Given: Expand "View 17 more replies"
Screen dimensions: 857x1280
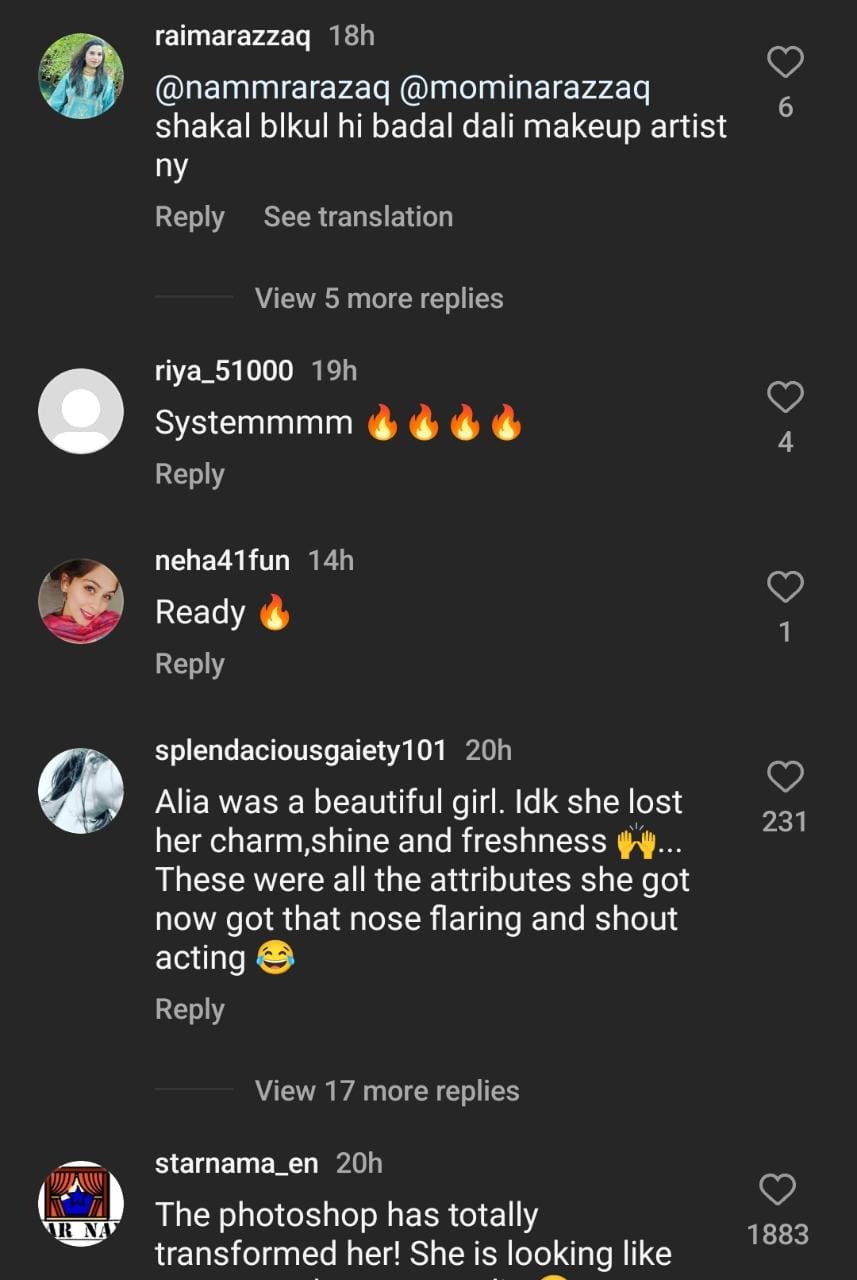Looking at the screenshot, I should [x=387, y=1090].
